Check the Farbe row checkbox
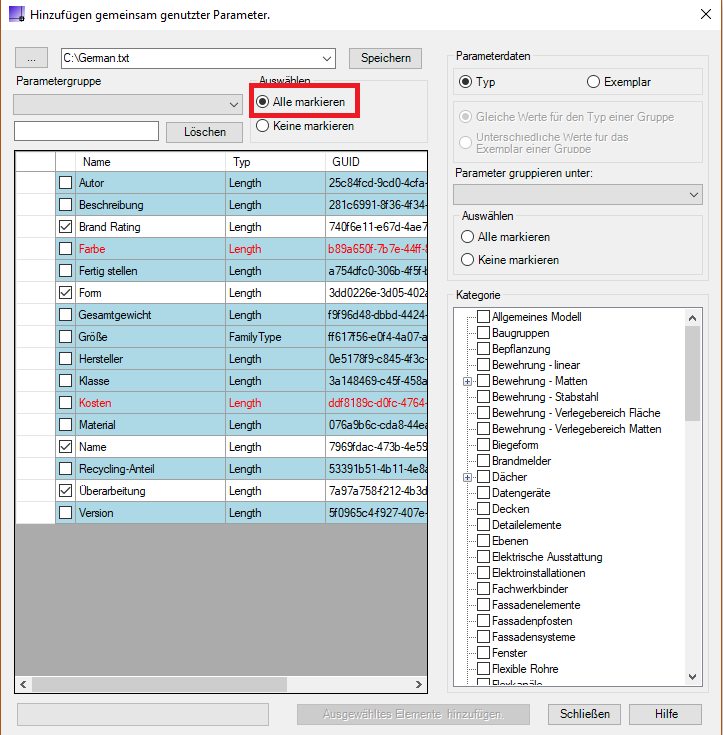Screen dimensions: 723x735 tap(66, 248)
